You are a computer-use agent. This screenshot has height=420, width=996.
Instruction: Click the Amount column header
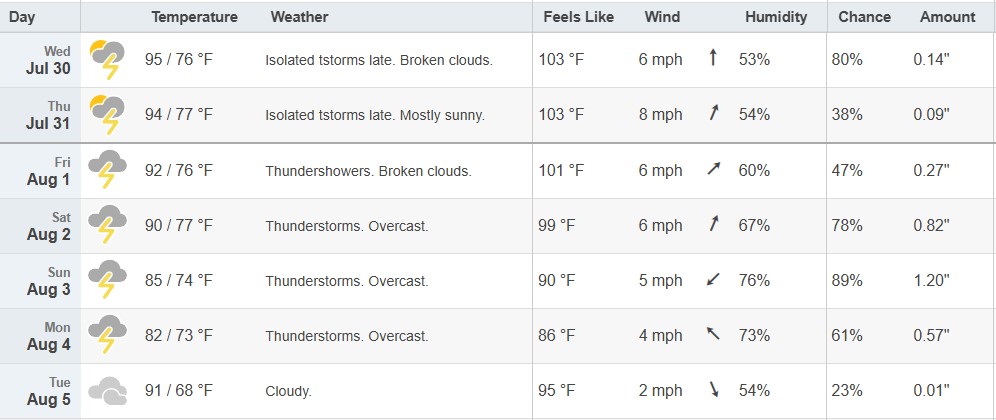[948, 17]
